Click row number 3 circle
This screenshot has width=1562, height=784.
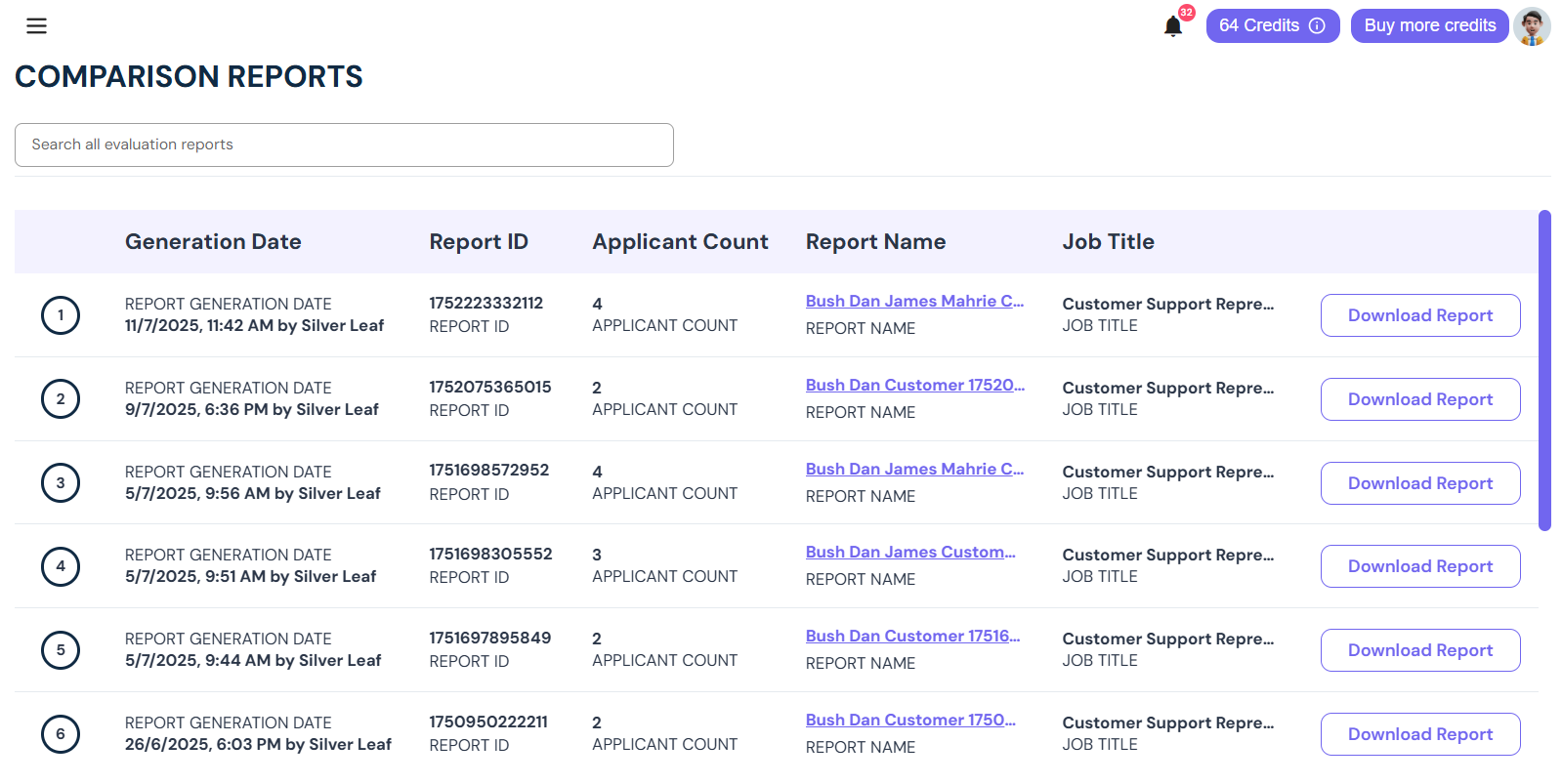click(61, 483)
